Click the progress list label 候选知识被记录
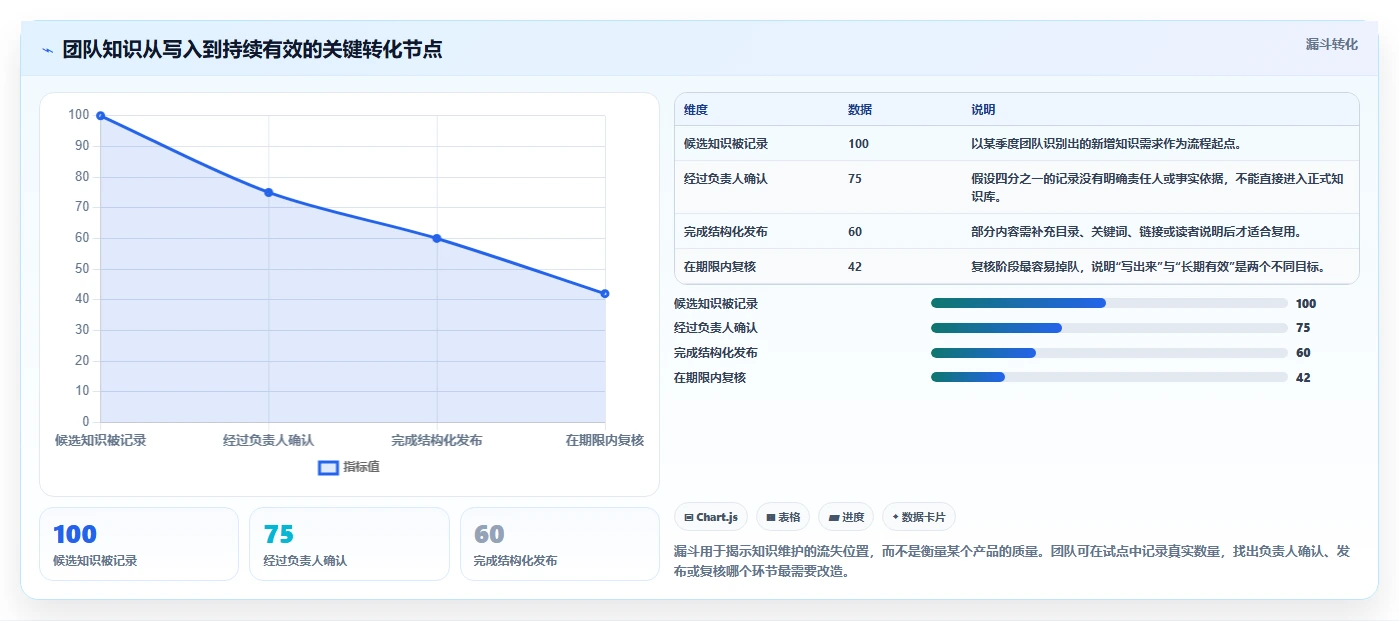This screenshot has height=621, width=1399. coord(716,304)
